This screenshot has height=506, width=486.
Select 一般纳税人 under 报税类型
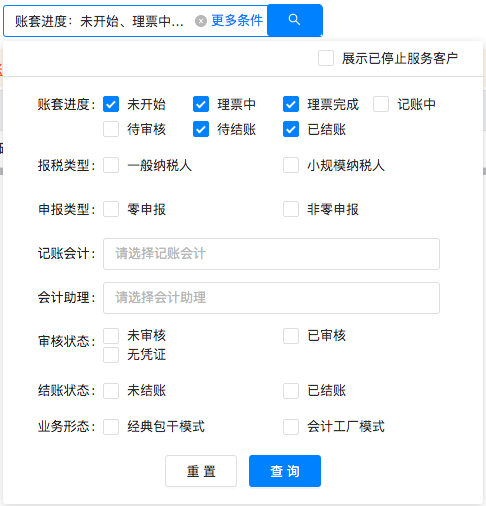click(x=111, y=165)
